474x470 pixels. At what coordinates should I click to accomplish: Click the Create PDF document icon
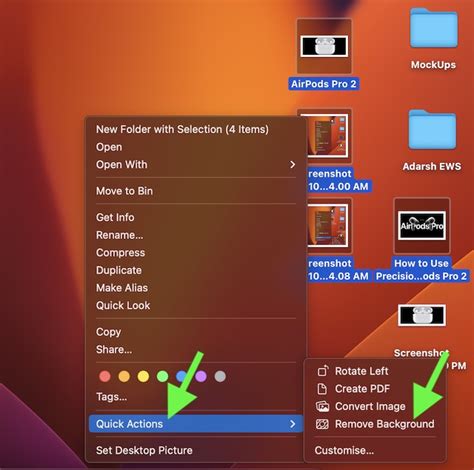tap(322, 389)
